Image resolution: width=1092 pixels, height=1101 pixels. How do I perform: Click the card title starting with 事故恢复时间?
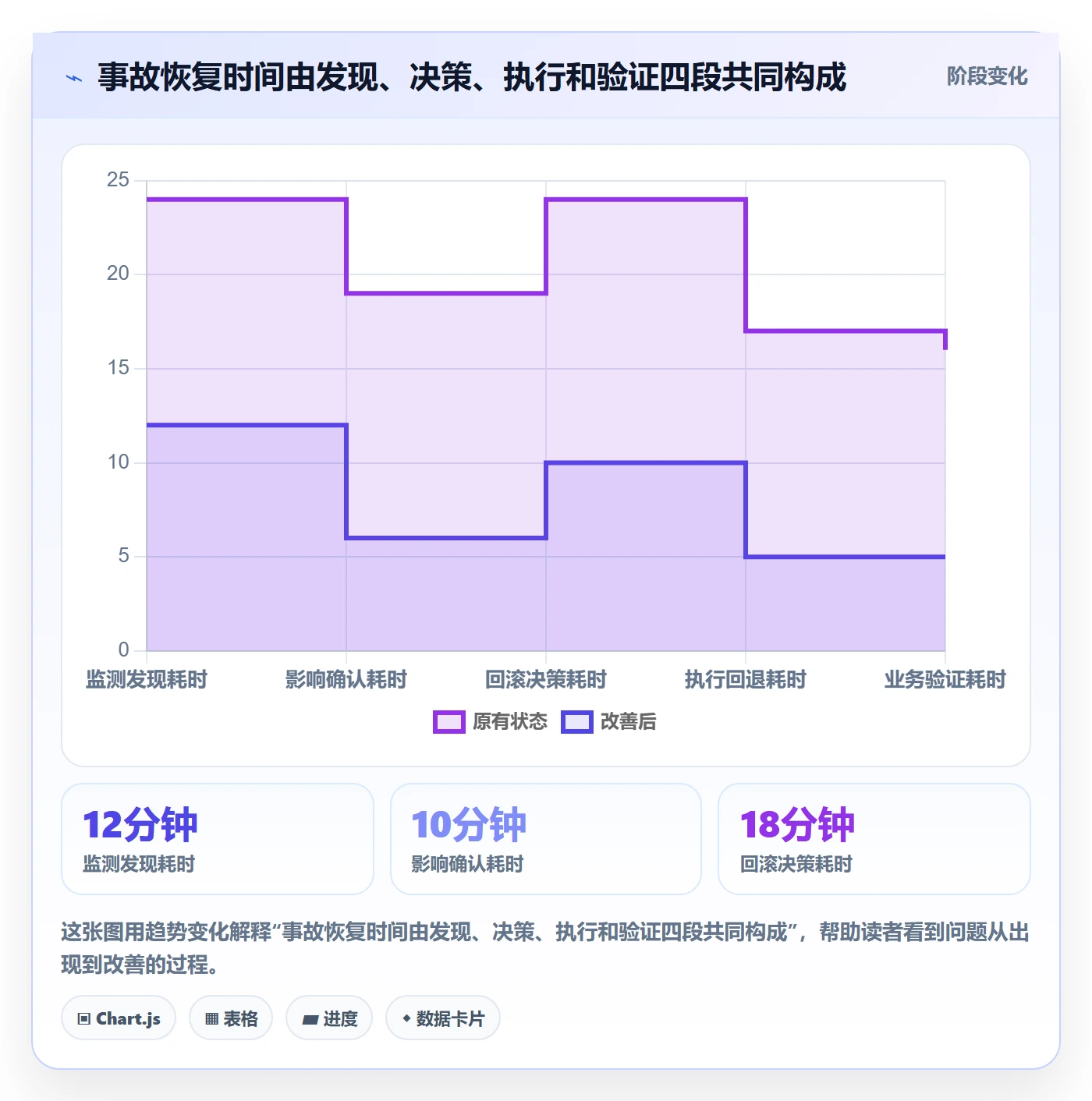click(x=472, y=77)
